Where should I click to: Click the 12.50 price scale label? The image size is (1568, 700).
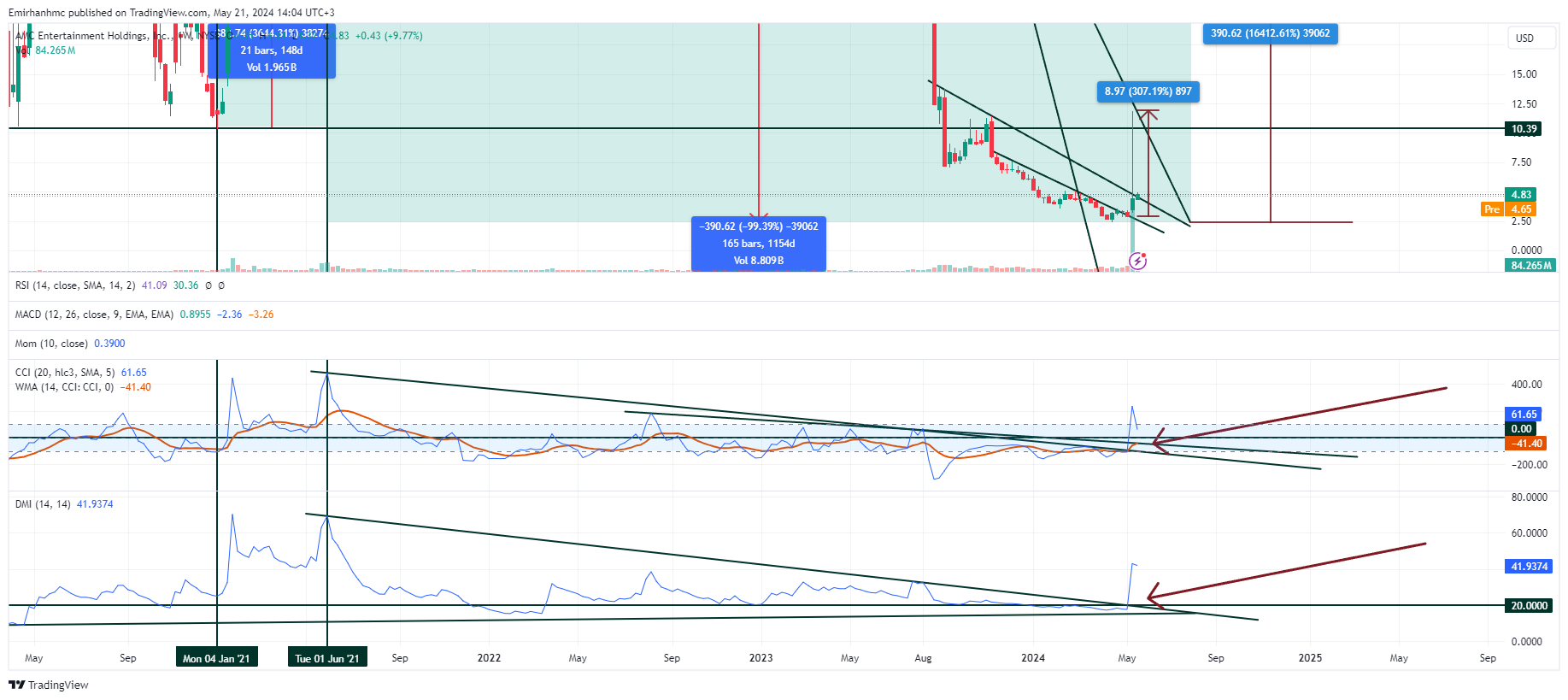pos(1524,104)
